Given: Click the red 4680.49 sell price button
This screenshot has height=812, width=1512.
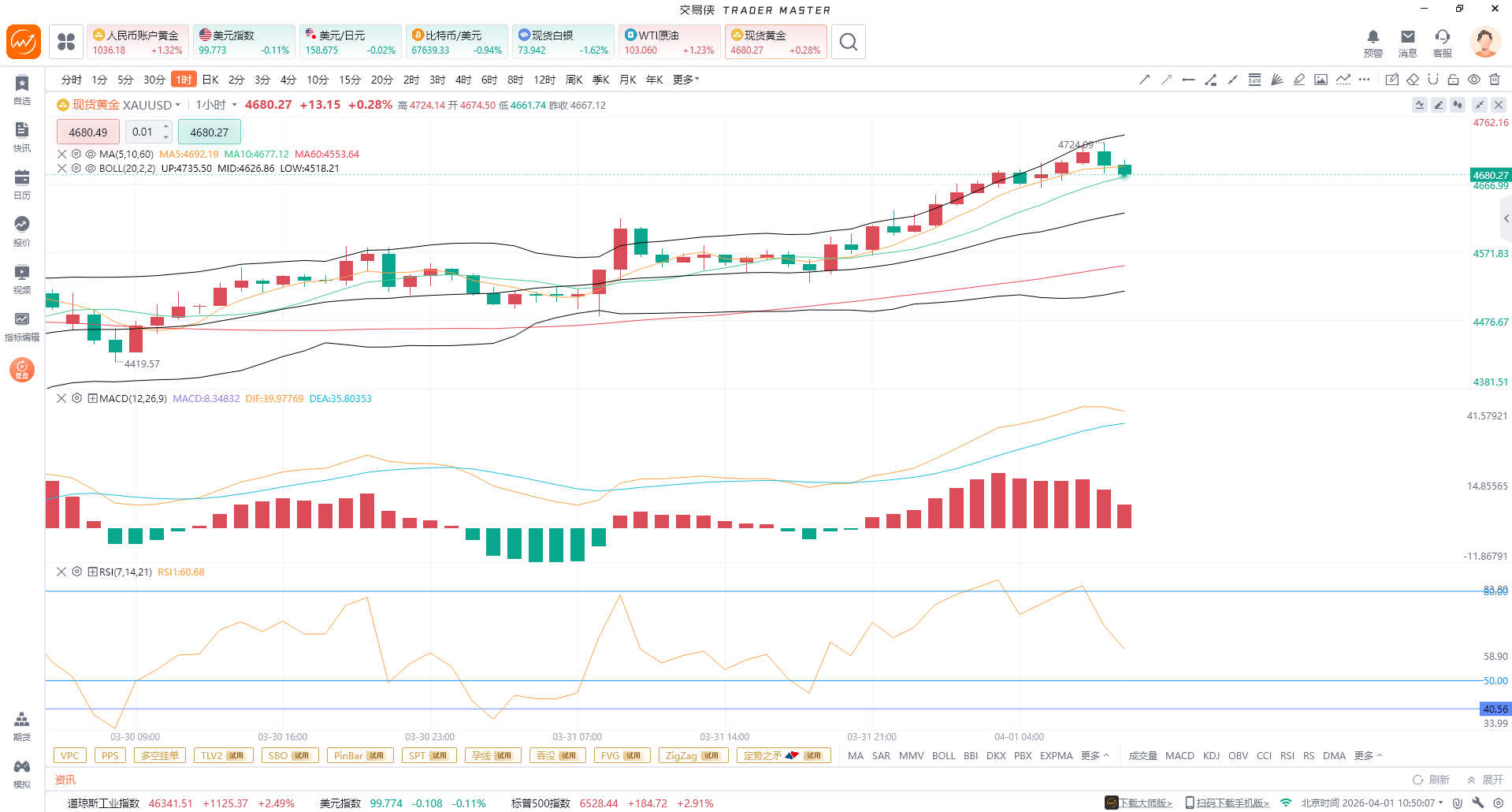Looking at the screenshot, I should (x=88, y=132).
